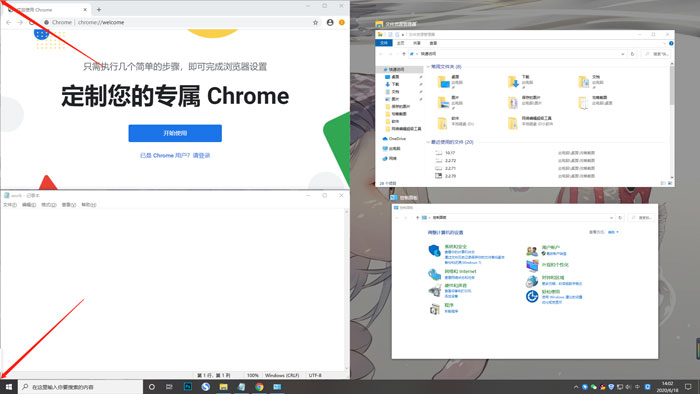This screenshot has width=700, height=394.
Task: Select 下载 in File Explorer sidebar
Action: [x=396, y=84]
